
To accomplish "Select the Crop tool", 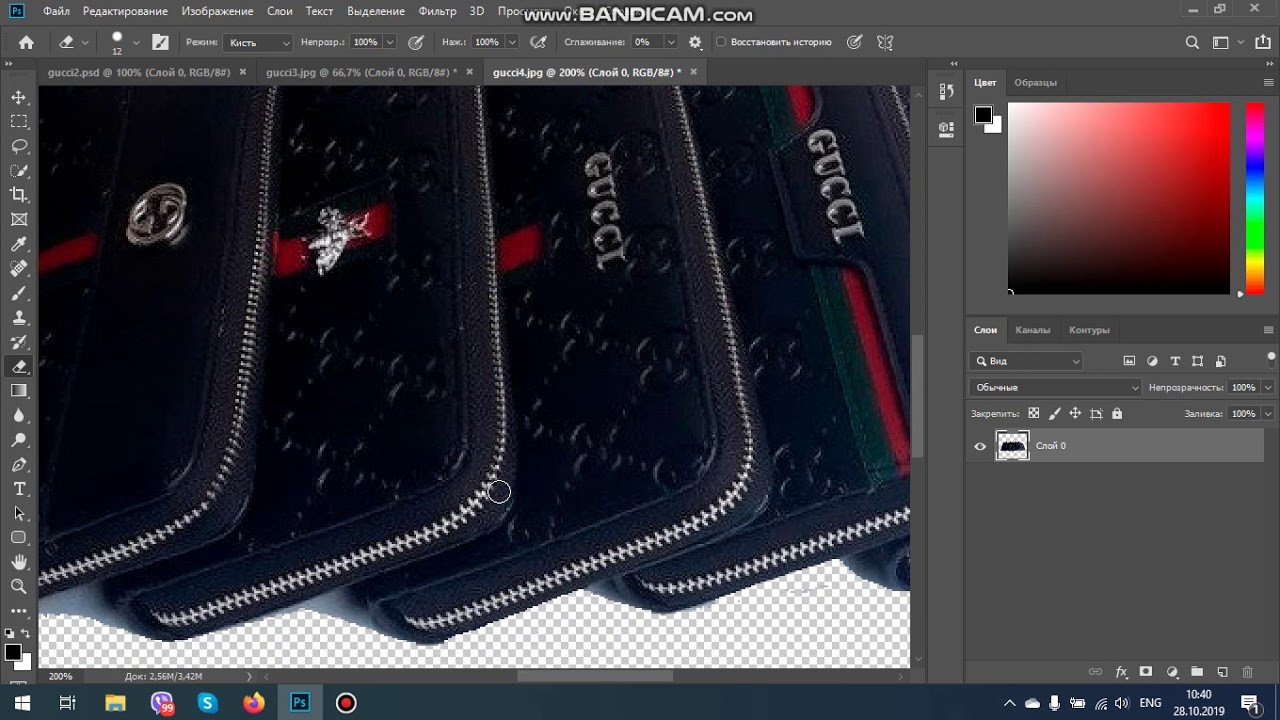I will 19,195.
